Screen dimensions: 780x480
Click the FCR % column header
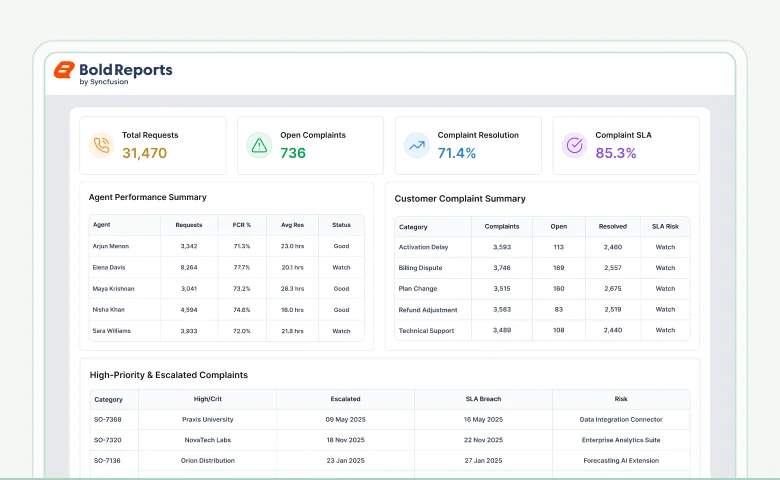(x=242, y=225)
